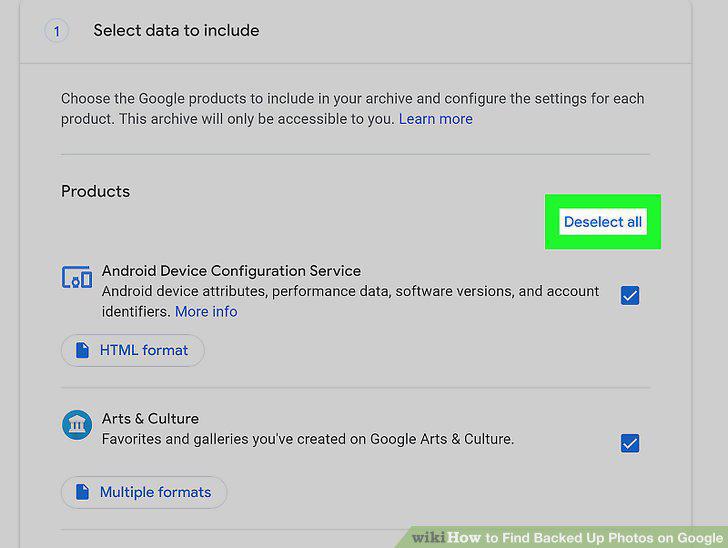Image resolution: width=728 pixels, height=548 pixels.
Task: Click the document icon in Multiple formats button
Action: (82, 492)
